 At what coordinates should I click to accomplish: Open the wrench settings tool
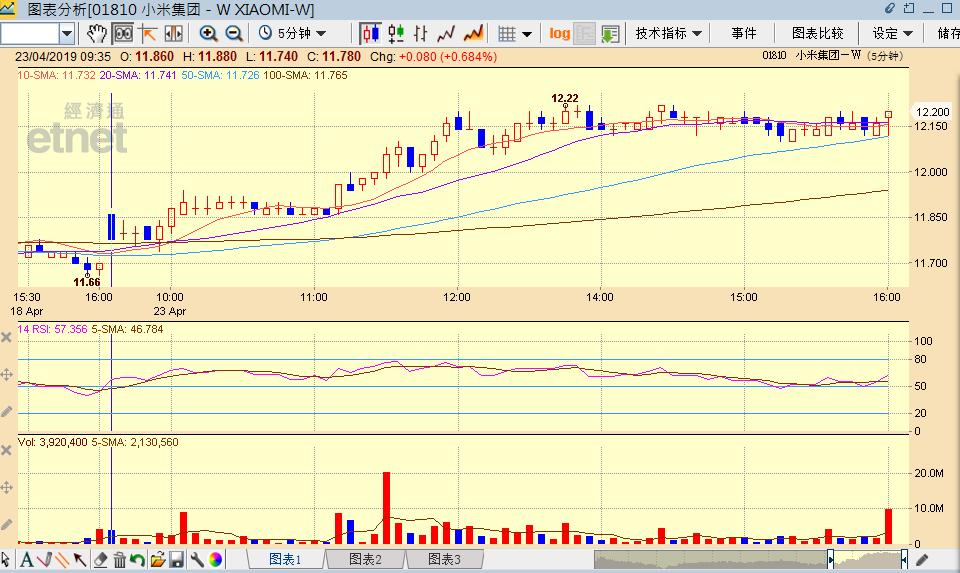197,559
